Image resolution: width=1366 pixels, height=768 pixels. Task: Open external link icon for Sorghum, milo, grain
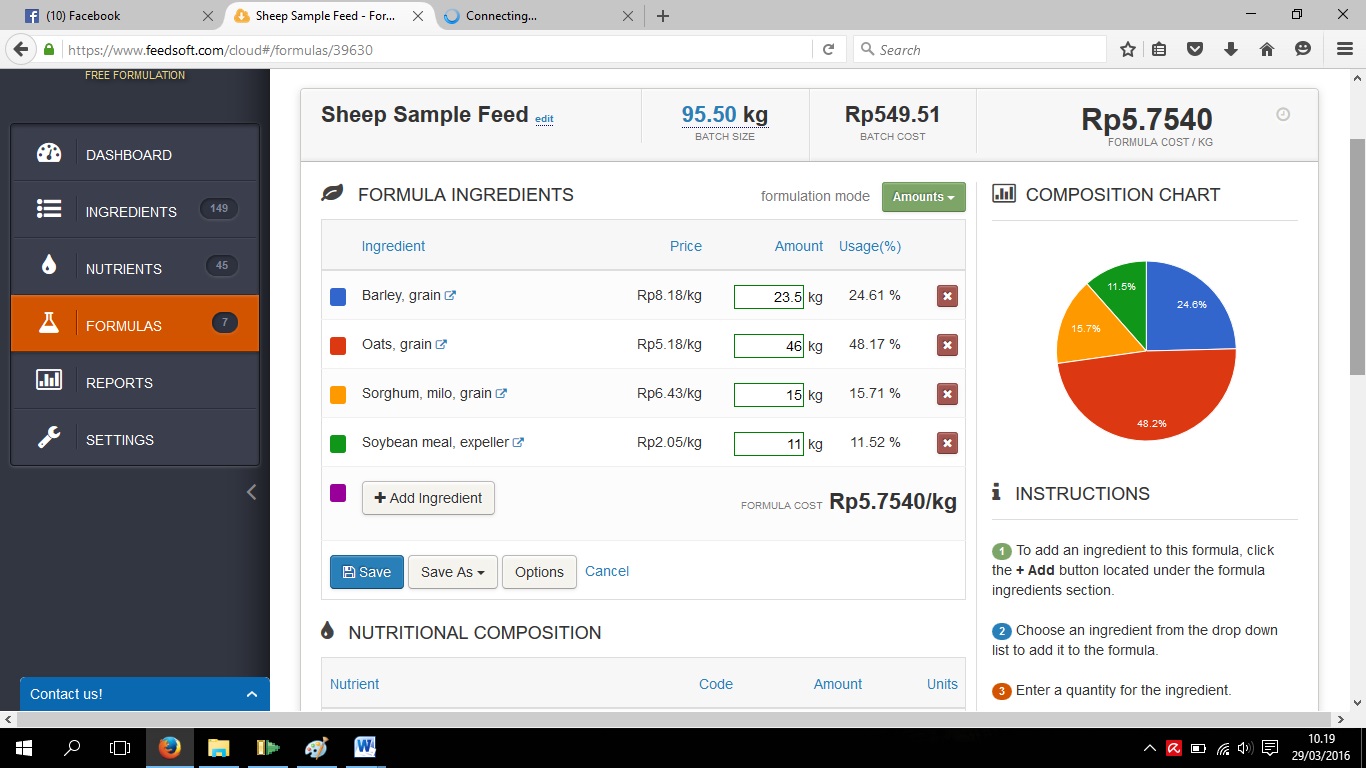(501, 394)
